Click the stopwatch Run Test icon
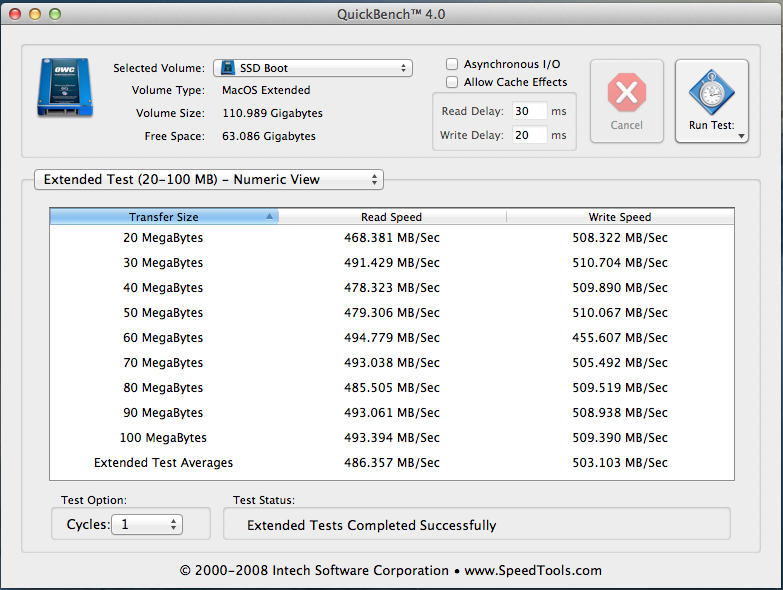This screenshot has height=590, width=783. click(712, 92)
